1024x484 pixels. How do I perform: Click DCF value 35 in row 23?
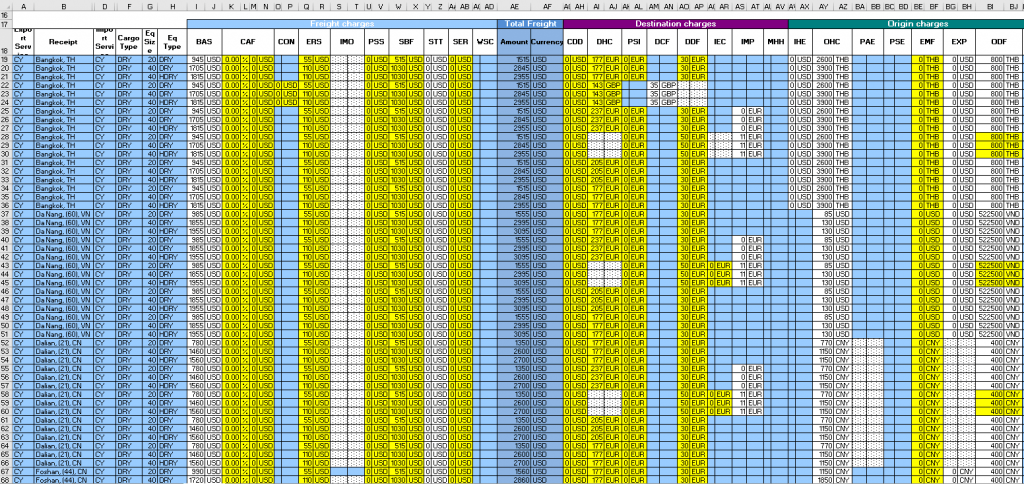[x=654, y=93]
